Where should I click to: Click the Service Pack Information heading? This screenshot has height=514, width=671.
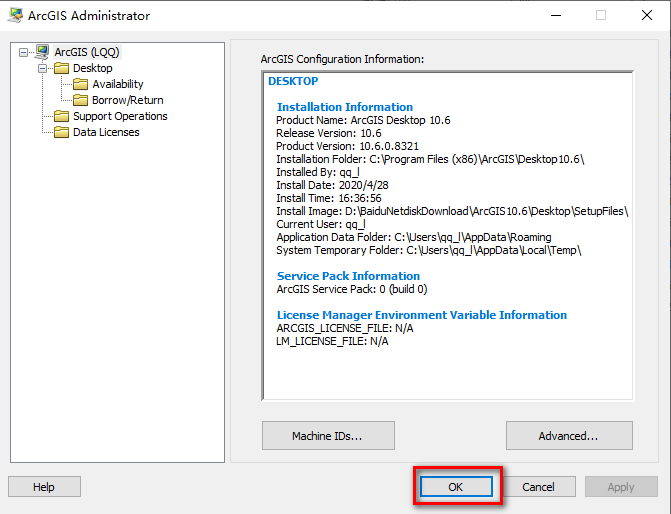(x=348, y=276)
